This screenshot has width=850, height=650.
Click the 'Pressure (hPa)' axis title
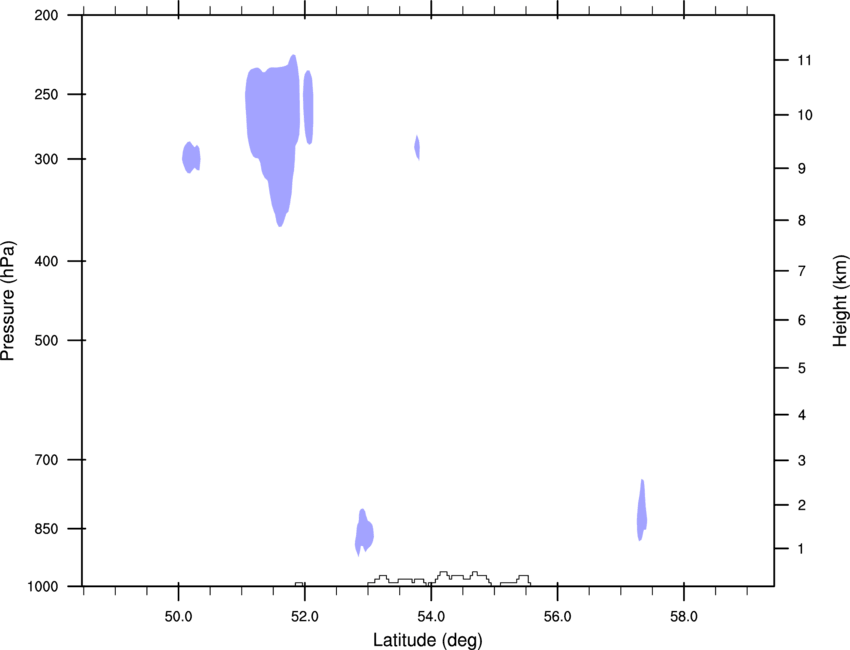[x=8, y=301]
